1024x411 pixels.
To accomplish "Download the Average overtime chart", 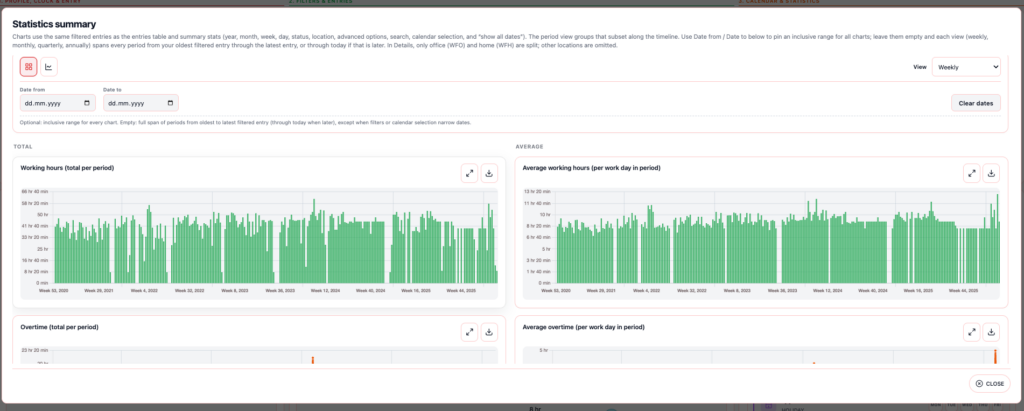I will (x=991, y=331).
